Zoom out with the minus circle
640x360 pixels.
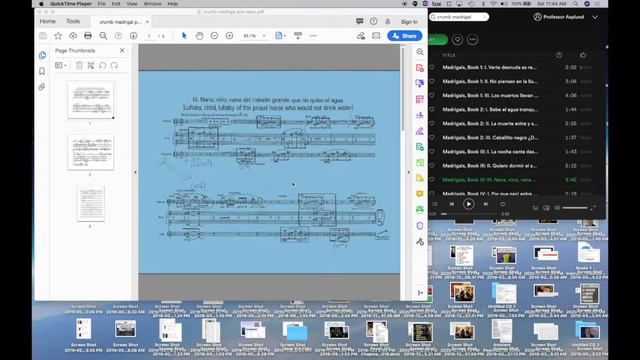click(x=214, y=36)
